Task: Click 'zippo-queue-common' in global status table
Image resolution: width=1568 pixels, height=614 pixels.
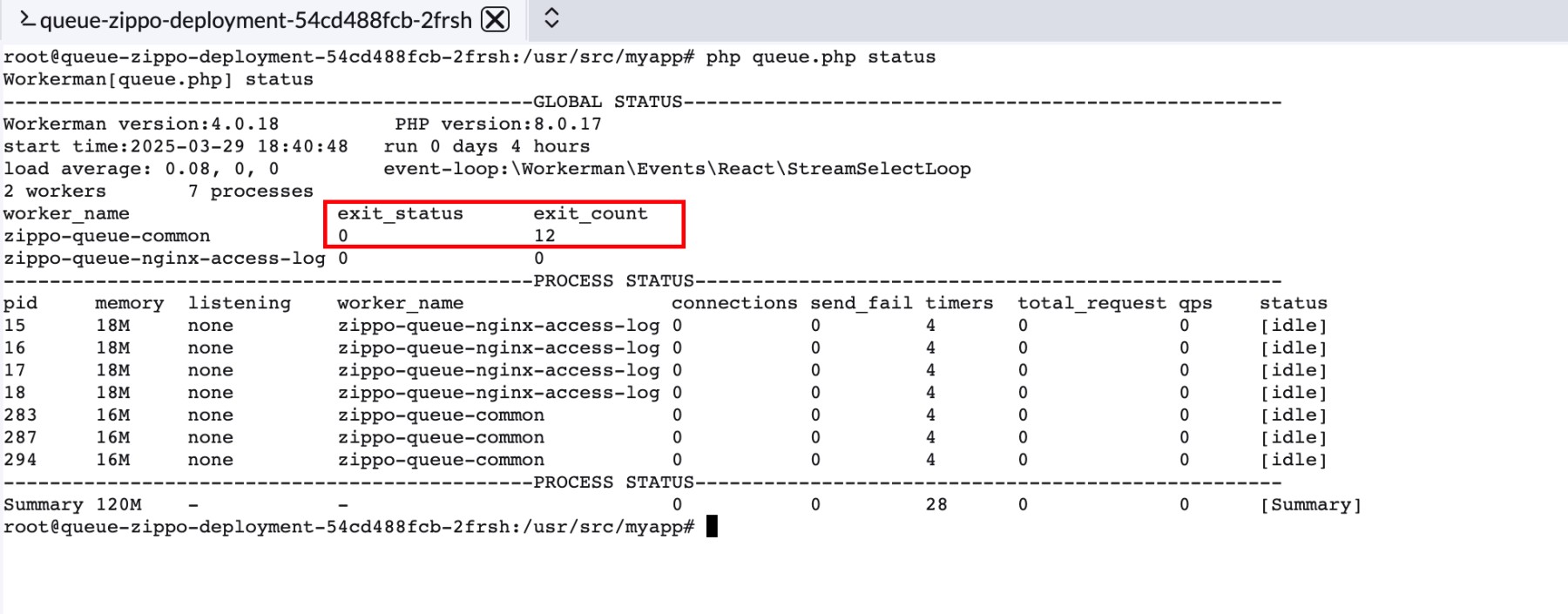Action: click(106, 236)
